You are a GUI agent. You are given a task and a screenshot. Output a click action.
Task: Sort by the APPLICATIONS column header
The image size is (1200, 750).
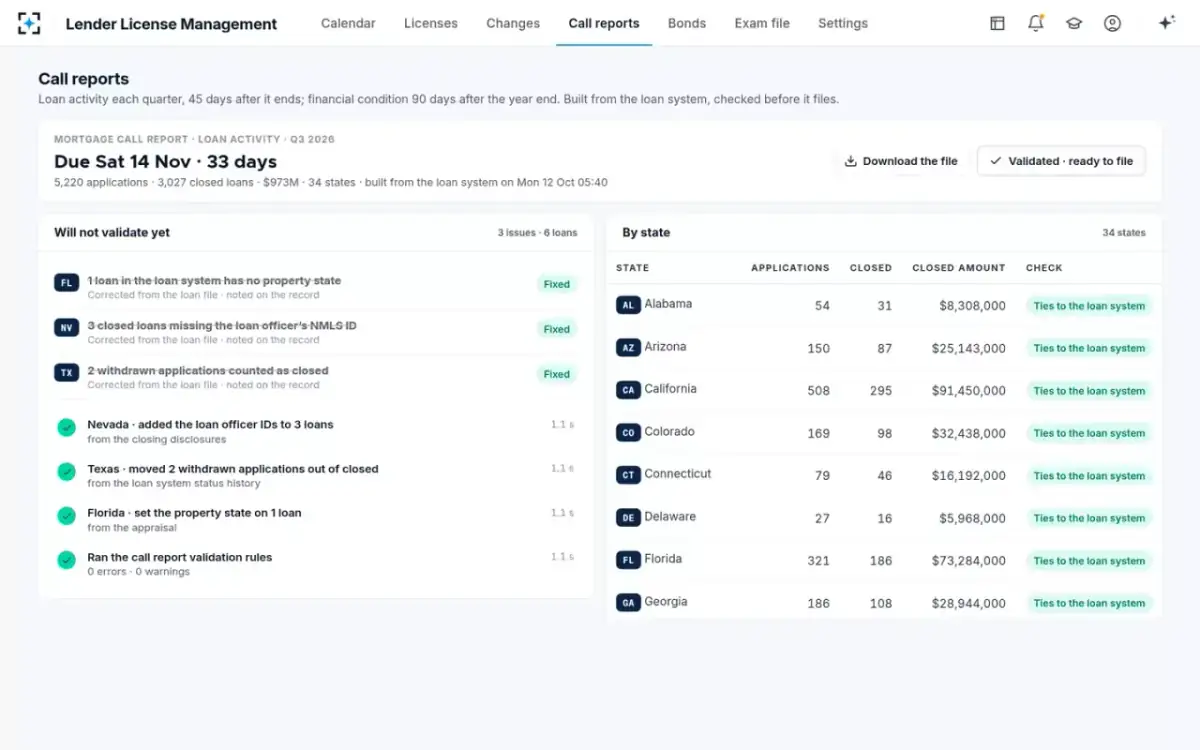coord(790,268)
